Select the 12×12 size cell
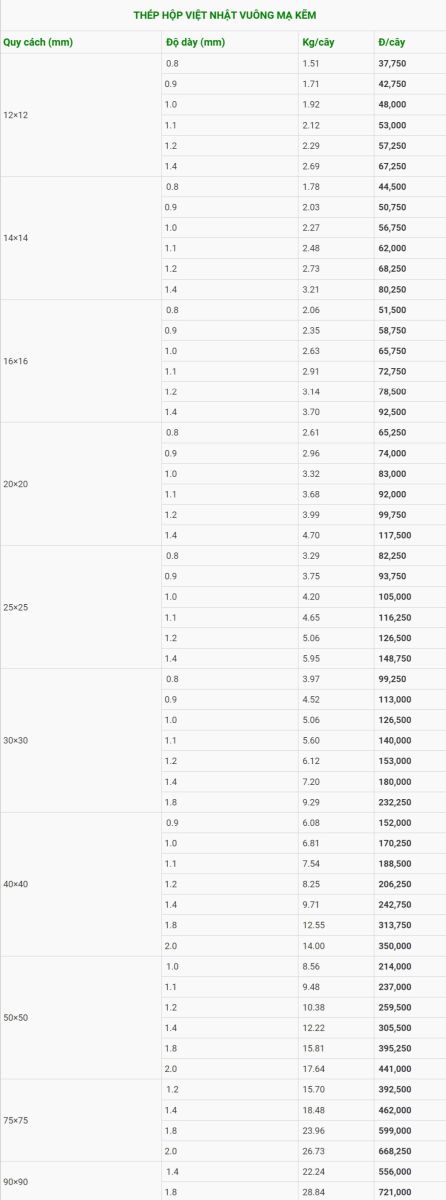Viewport: 446px width, 1200px height. tap(80, 115)
